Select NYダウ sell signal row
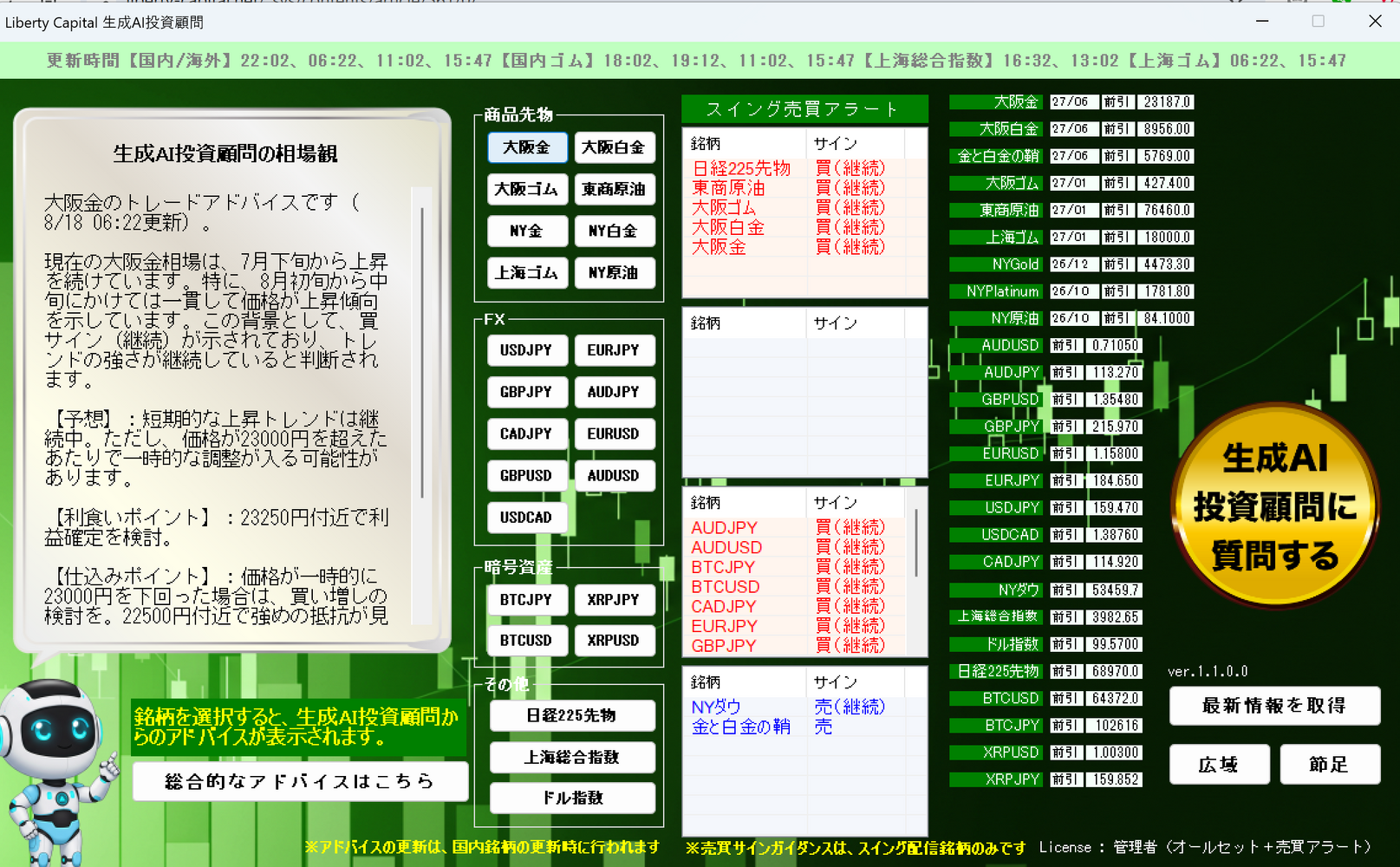This screenshot has width=1400, height=867. click(804, 707)
